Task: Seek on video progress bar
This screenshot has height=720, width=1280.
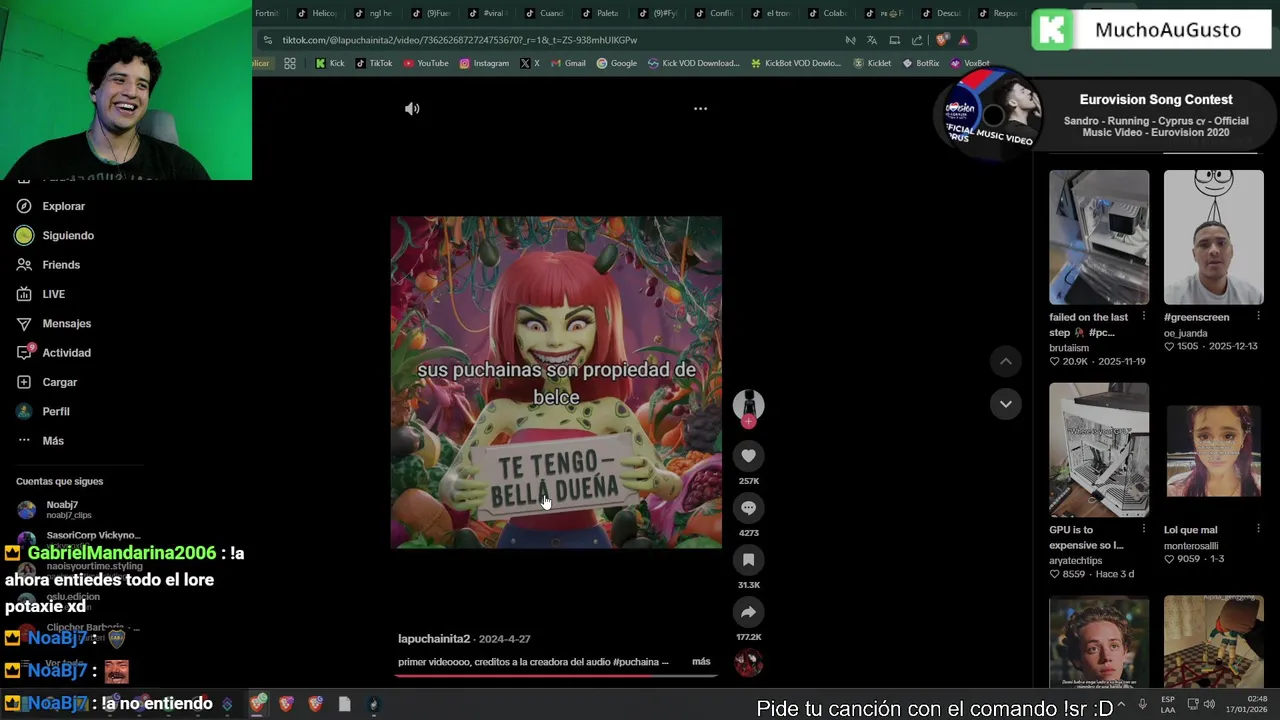Action: coord(556,675)
